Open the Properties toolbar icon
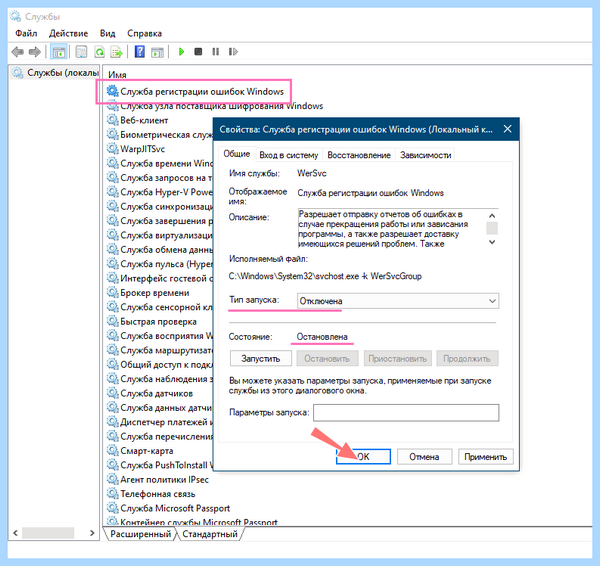The width and height of the screenshot is (600, 566). [81, 52]
